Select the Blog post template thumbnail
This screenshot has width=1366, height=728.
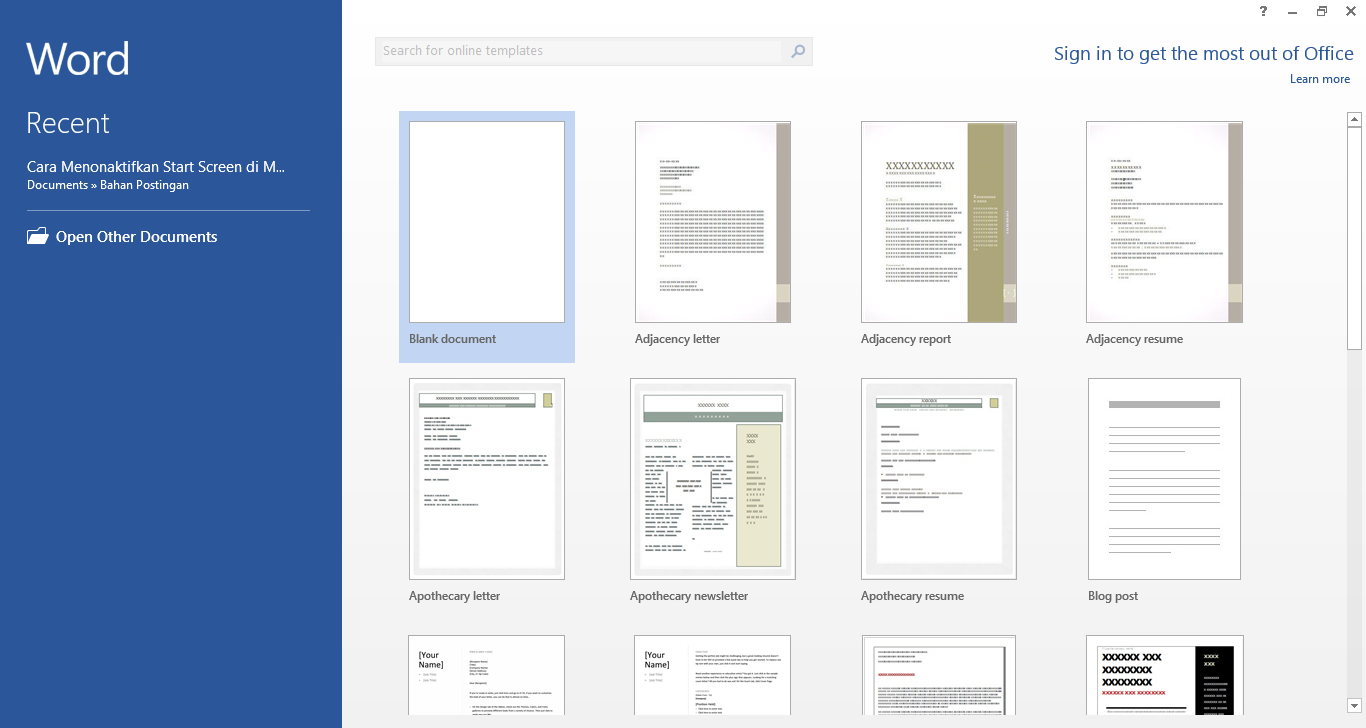[x=1165, y=479]
